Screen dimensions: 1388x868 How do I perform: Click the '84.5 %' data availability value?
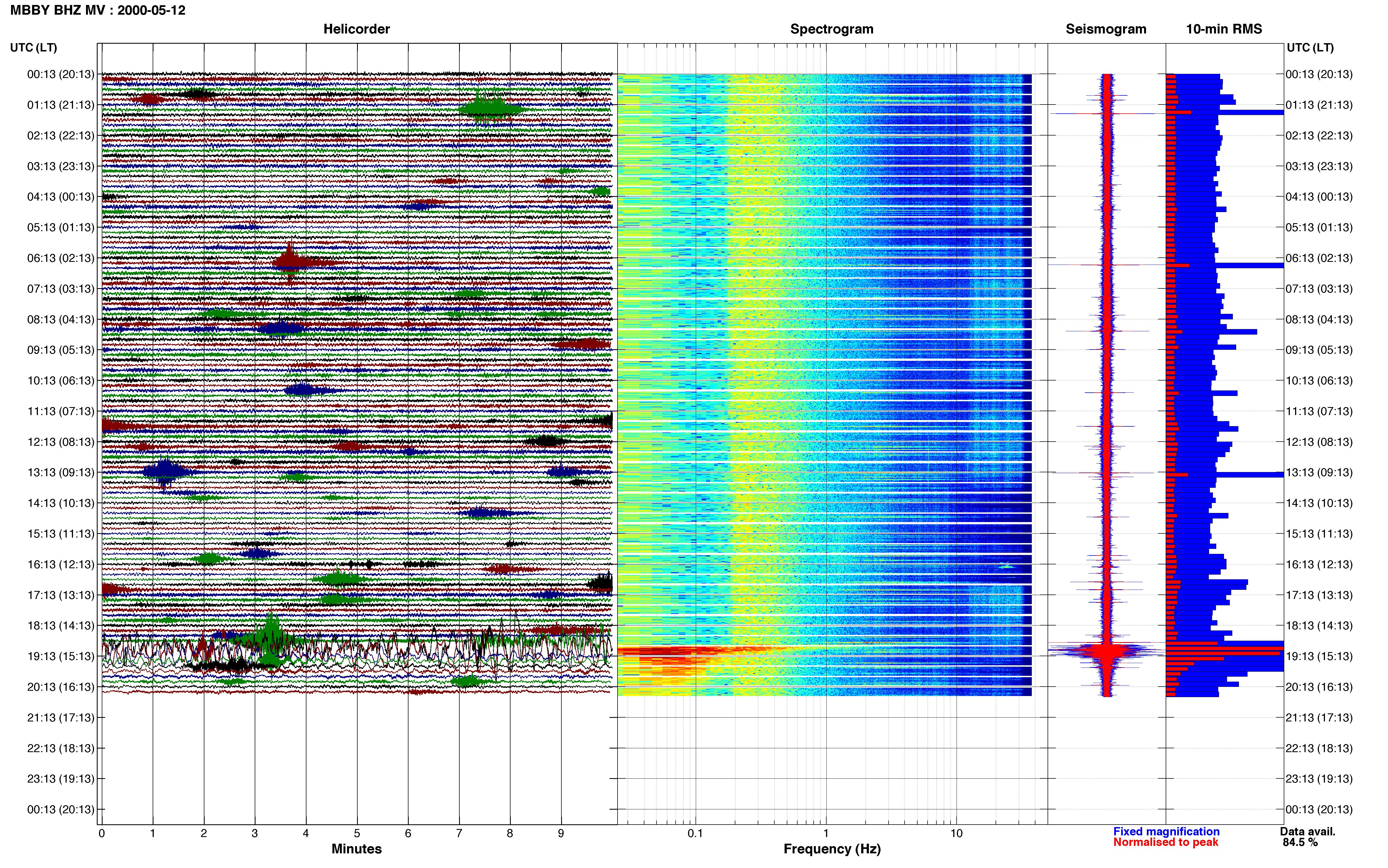[x=1300, y=842]
